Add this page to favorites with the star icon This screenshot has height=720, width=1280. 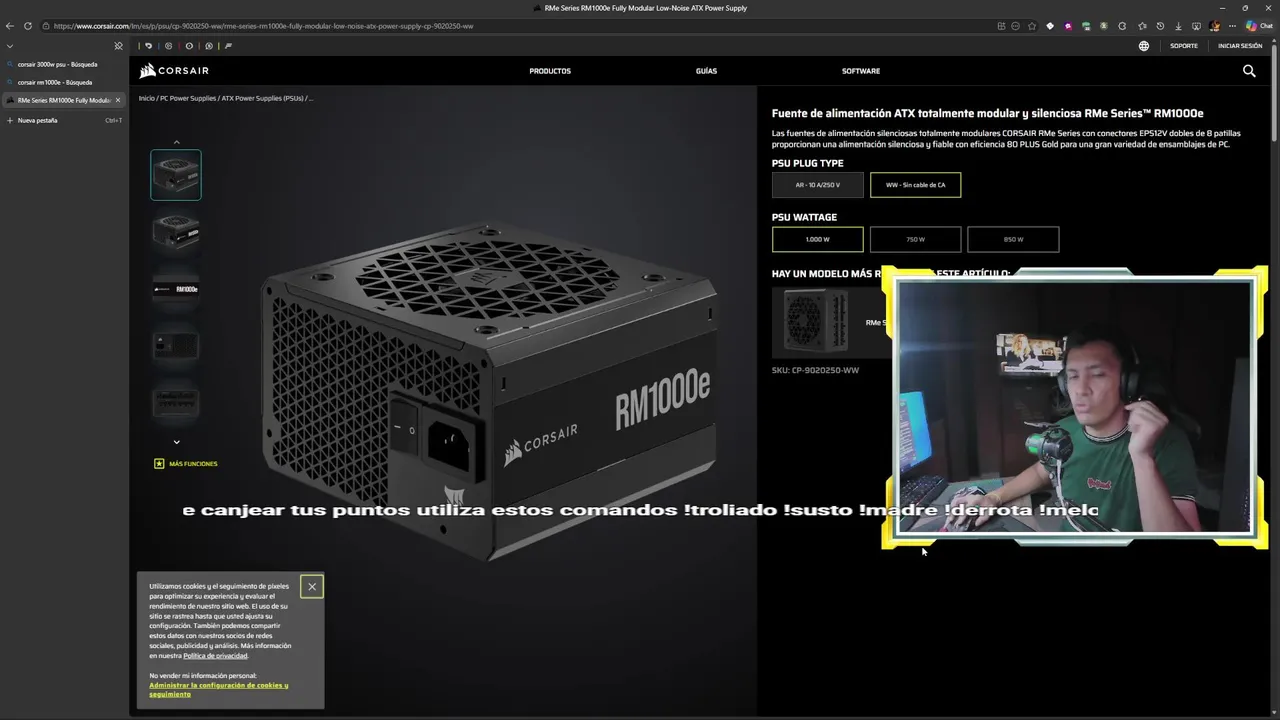(1032, 26)
